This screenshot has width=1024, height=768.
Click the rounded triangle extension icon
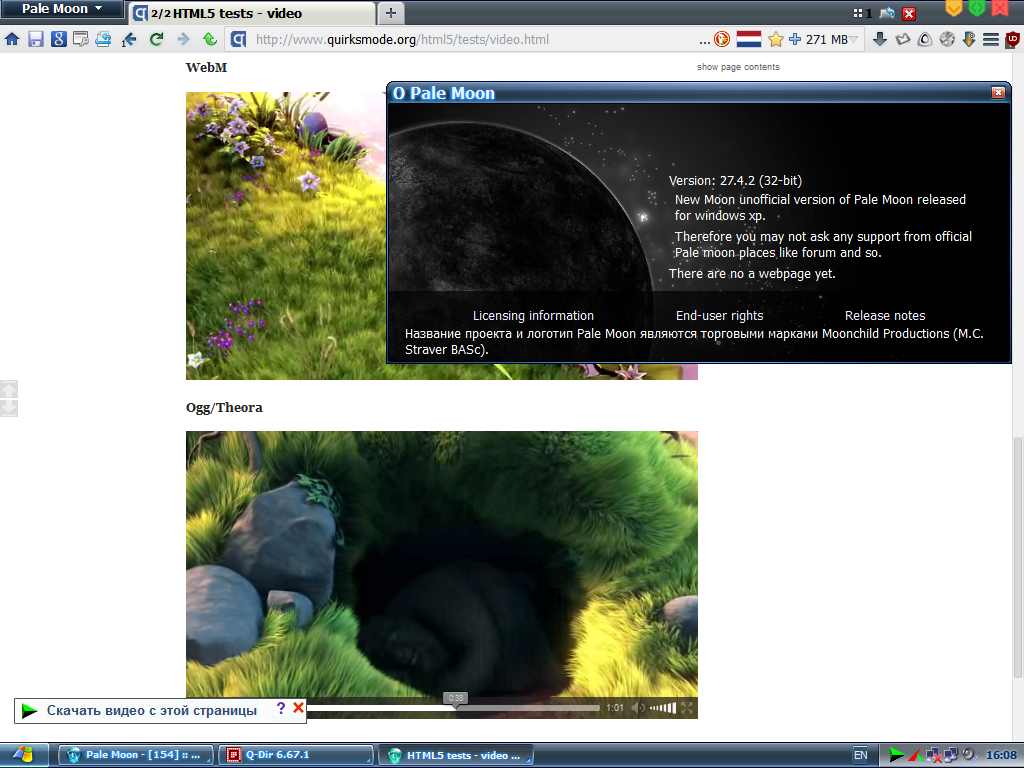(925, 39)
